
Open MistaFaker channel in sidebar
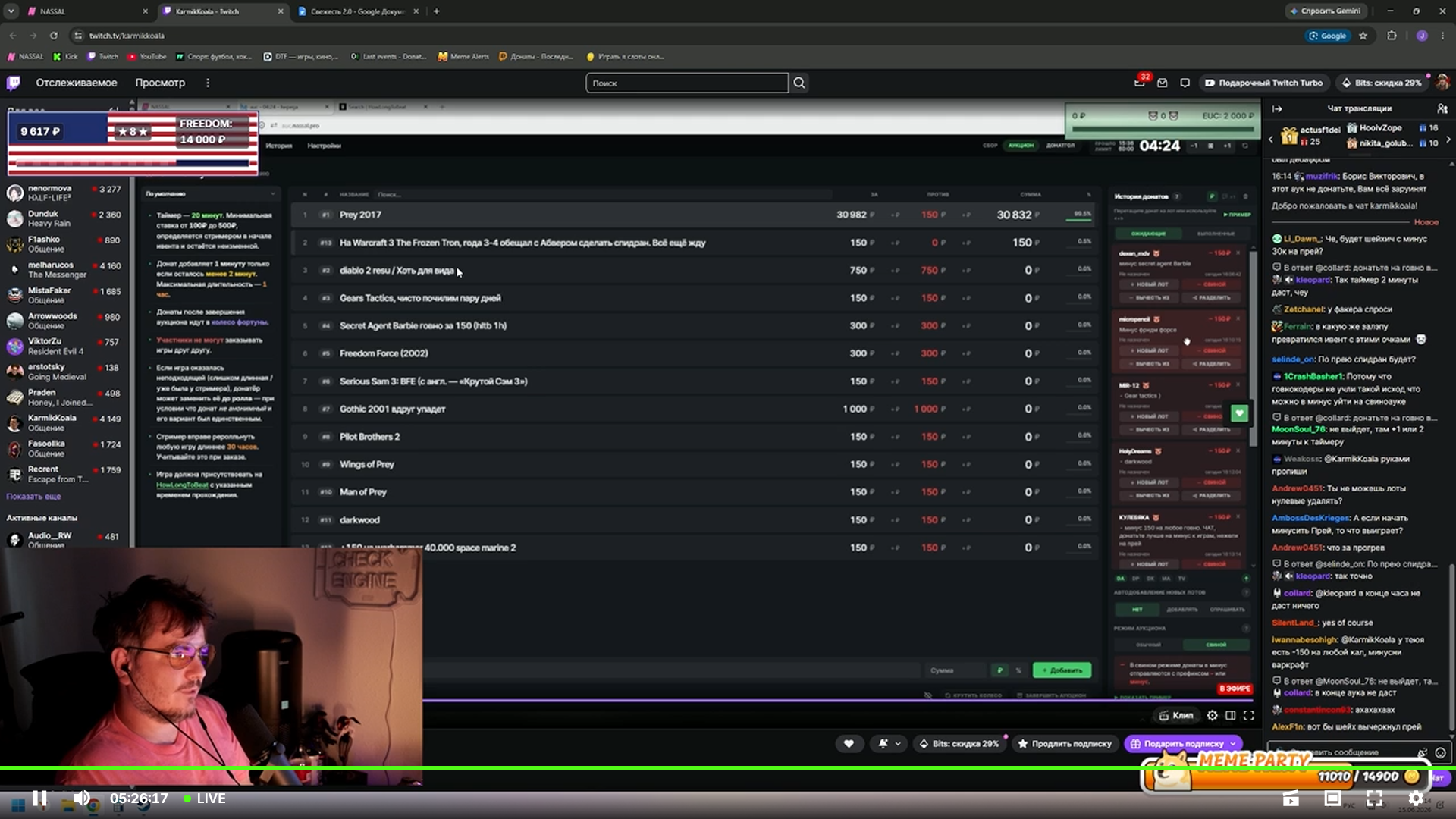click(x=64, y=295)
